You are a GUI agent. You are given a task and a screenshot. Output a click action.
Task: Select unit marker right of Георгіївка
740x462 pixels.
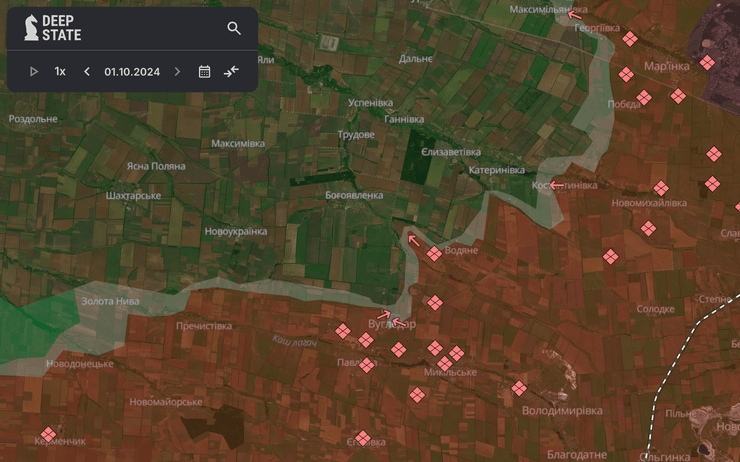tap(630, 39)
